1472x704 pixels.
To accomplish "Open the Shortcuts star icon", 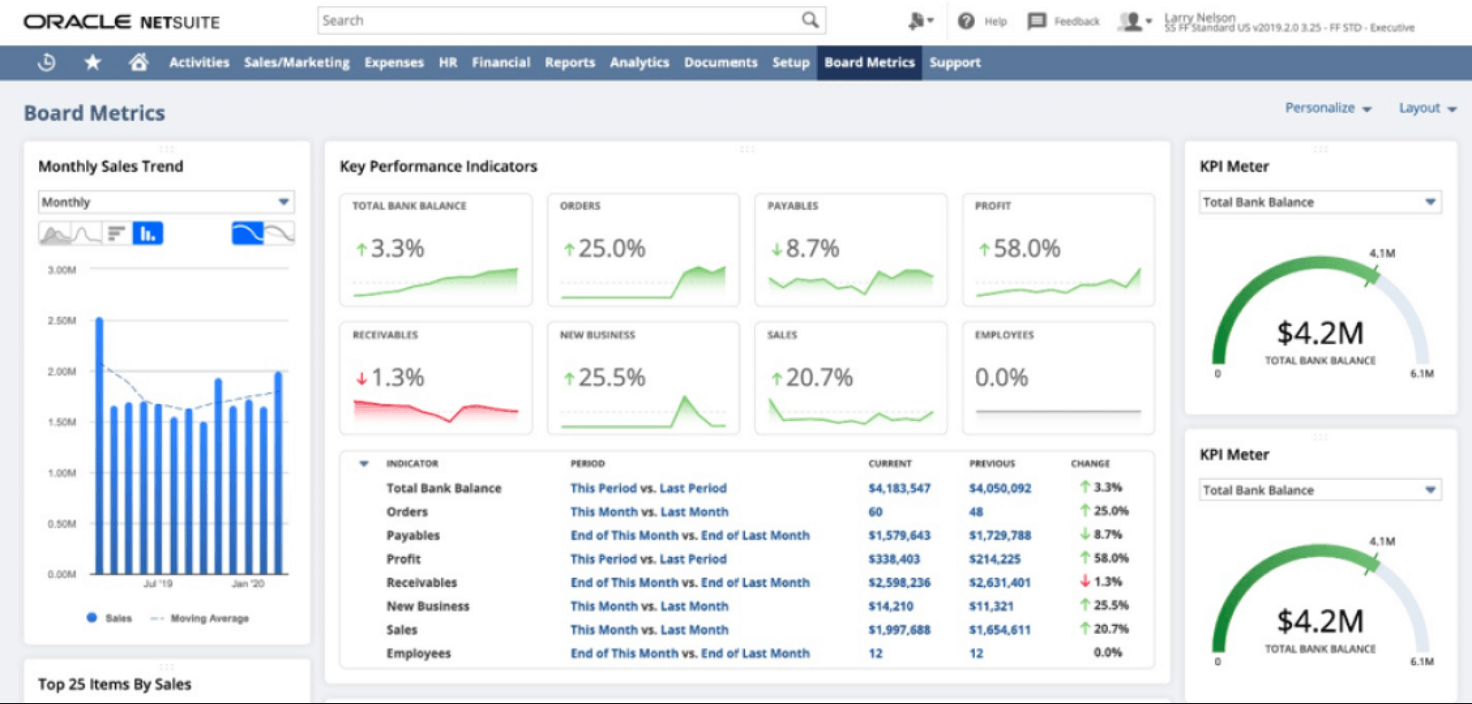I will coord(93,62).
